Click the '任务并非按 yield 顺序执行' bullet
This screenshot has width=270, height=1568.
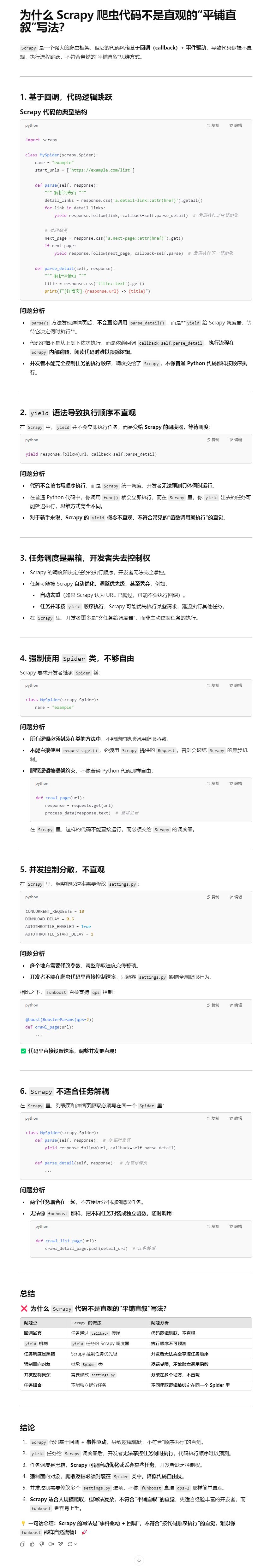click(x=132, y=606)
